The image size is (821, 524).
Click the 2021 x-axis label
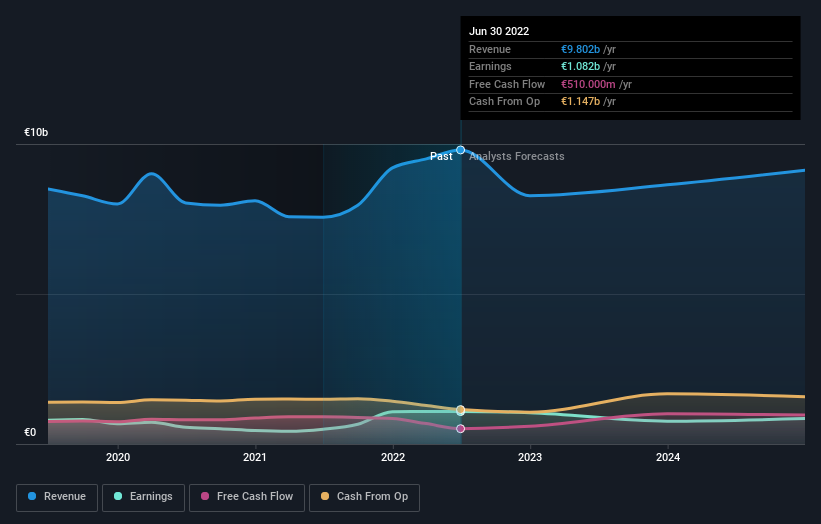click(x=255, y=458)
